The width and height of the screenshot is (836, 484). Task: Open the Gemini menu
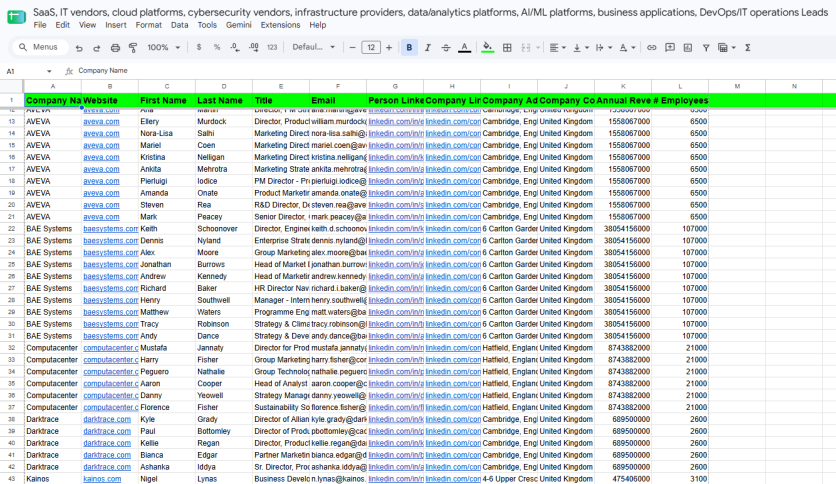pyautogui.click(x=238, y=25)
